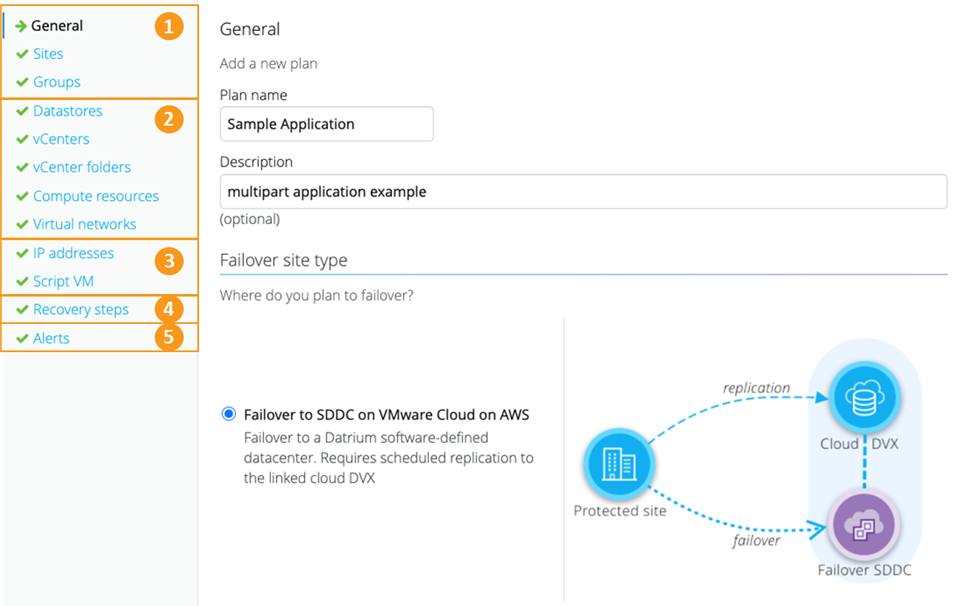Click orange callout badge number 5
The image size is (967, 606).
pos(168,337)
